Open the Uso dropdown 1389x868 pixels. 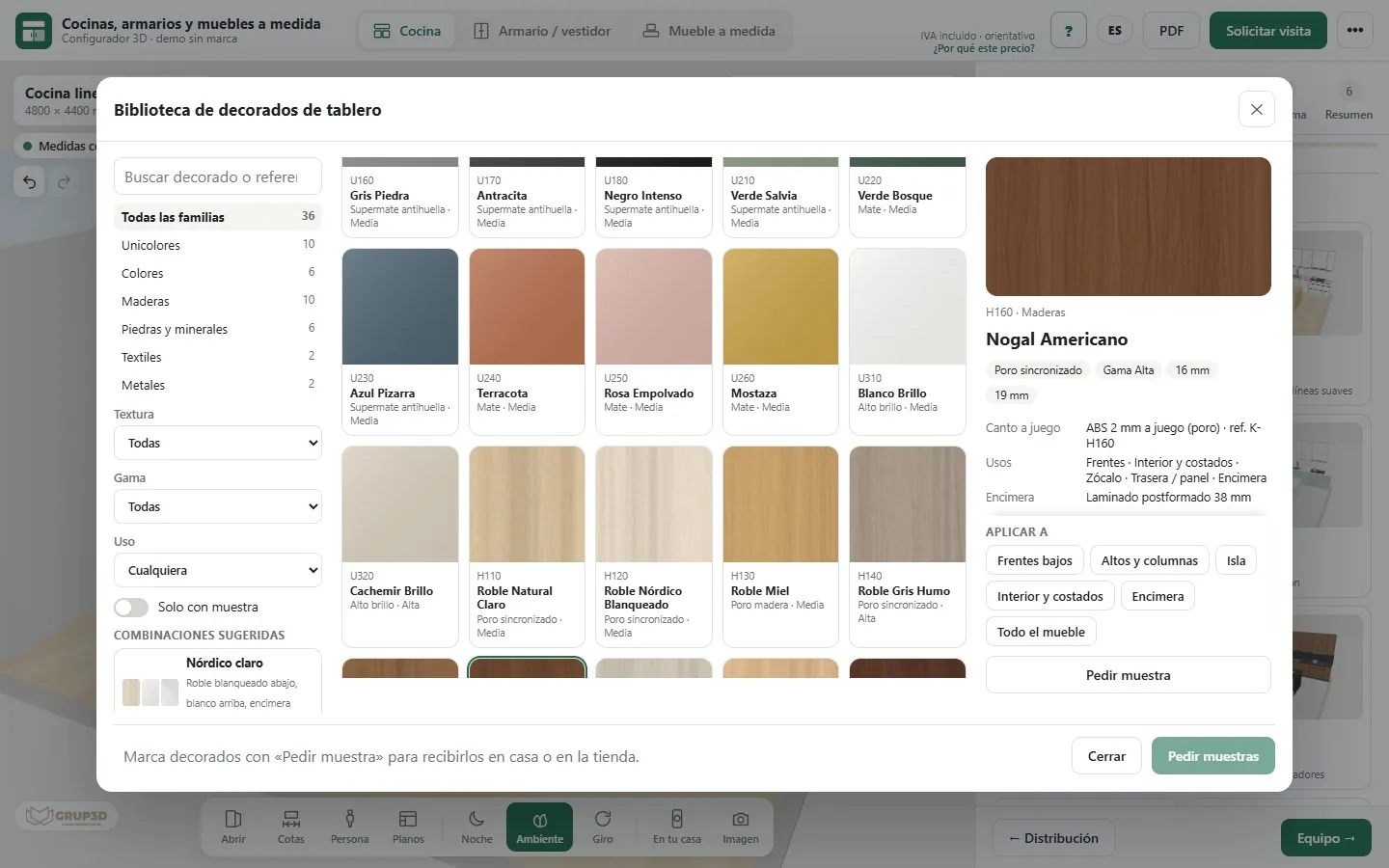(218, 570)
